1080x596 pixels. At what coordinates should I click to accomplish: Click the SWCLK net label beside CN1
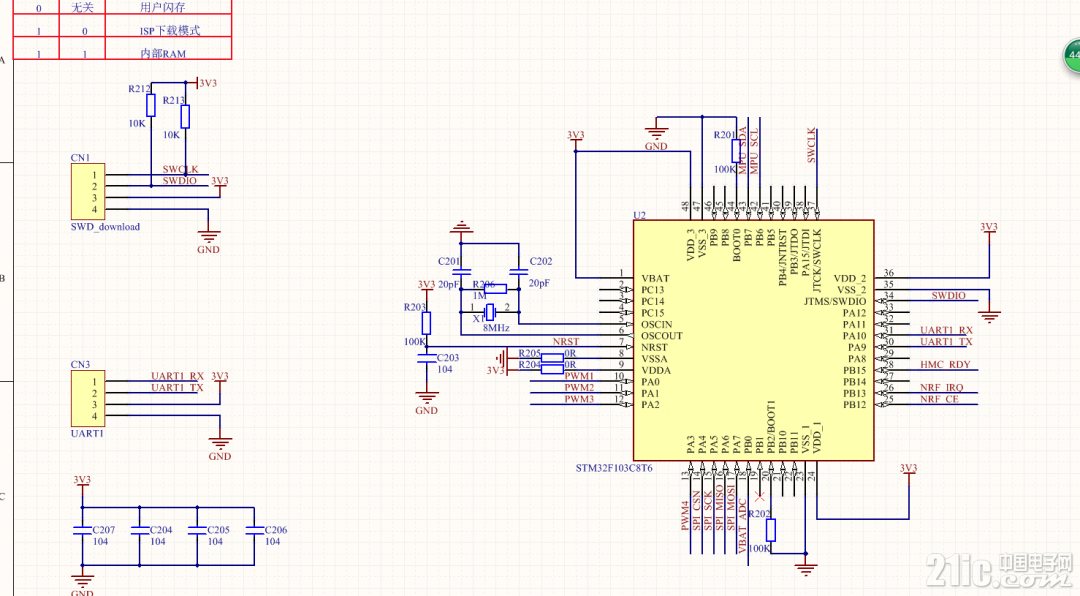coord(180,169)
